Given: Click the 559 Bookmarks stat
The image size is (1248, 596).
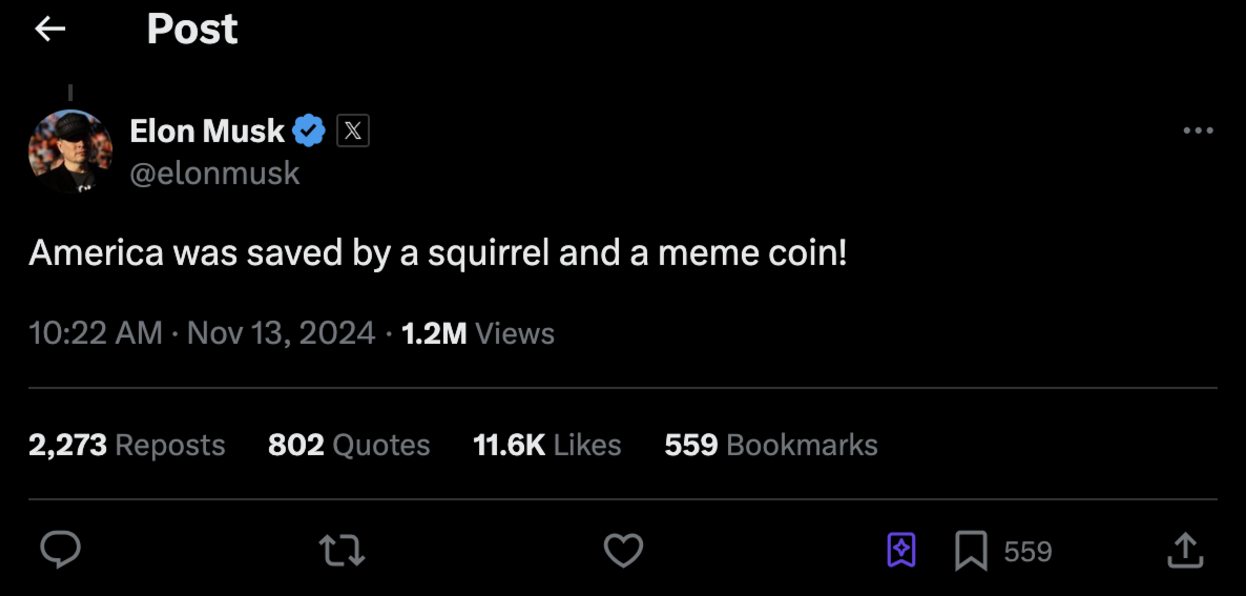Looking at the screenshot, I should pyautogui.click(x=771, y=445).
